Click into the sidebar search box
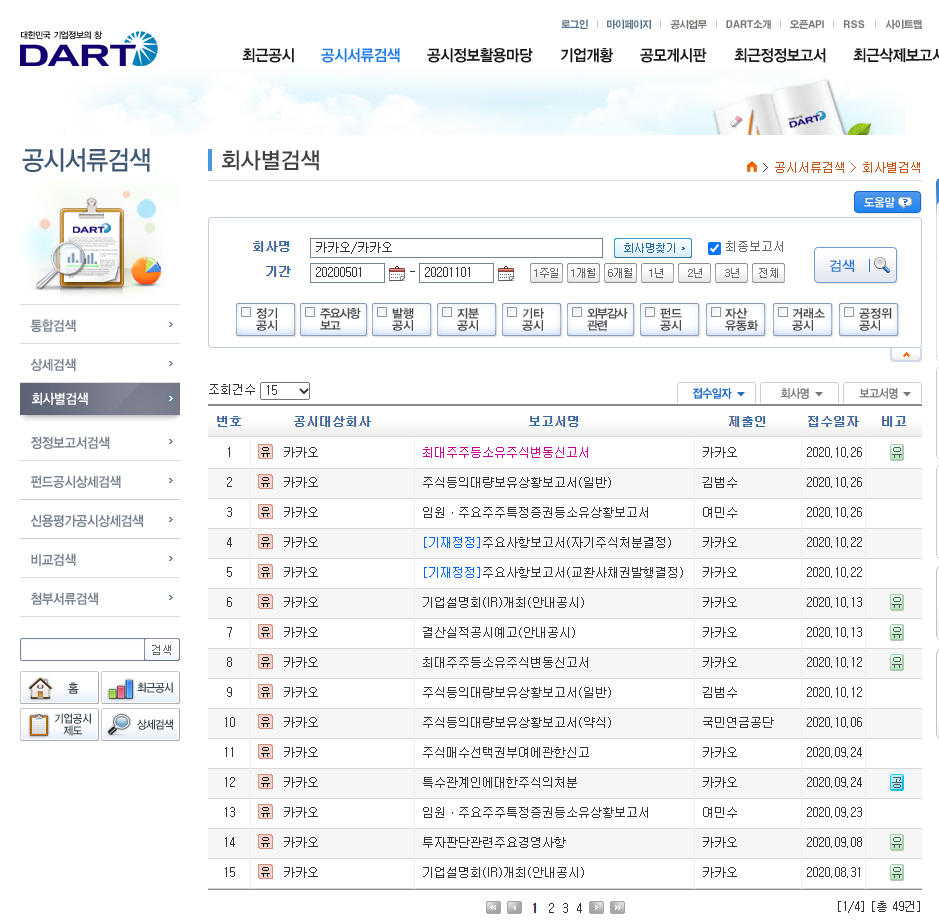 [x=83, y=649]
